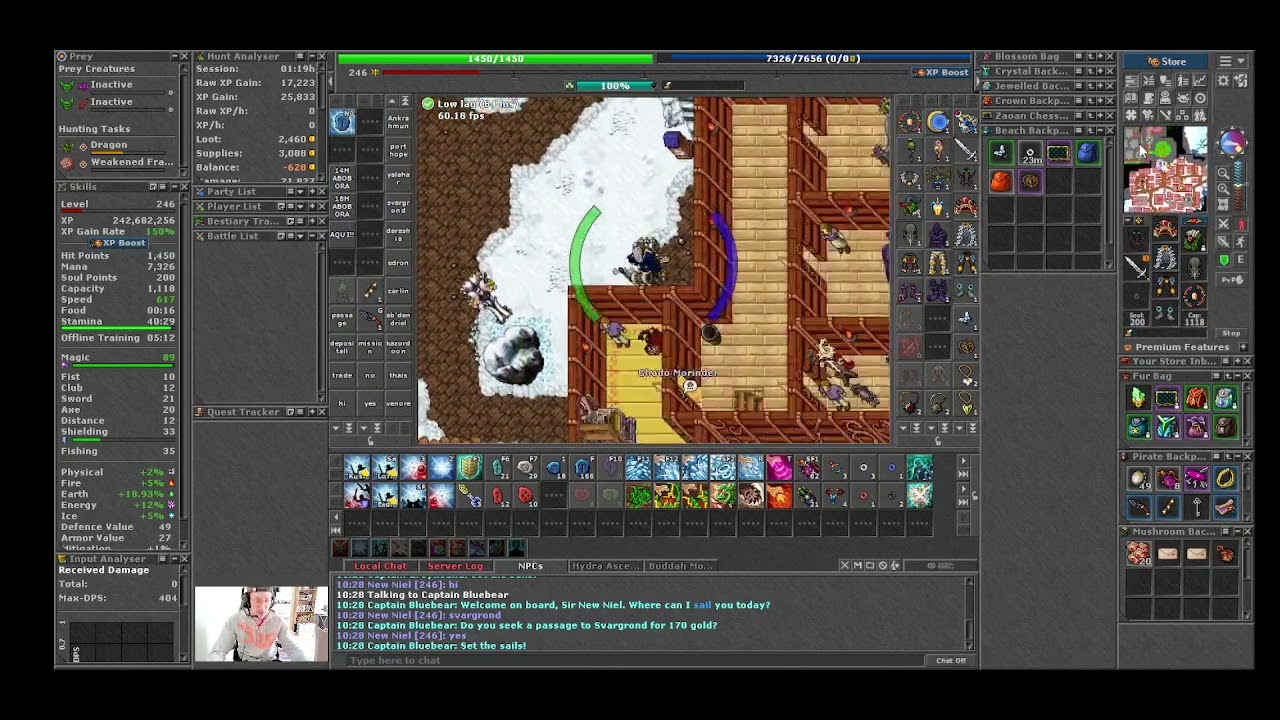This screenshot has width=1280, height=720.
Task: Select the equipped green backpack slot
Action: click(1194, 239)
